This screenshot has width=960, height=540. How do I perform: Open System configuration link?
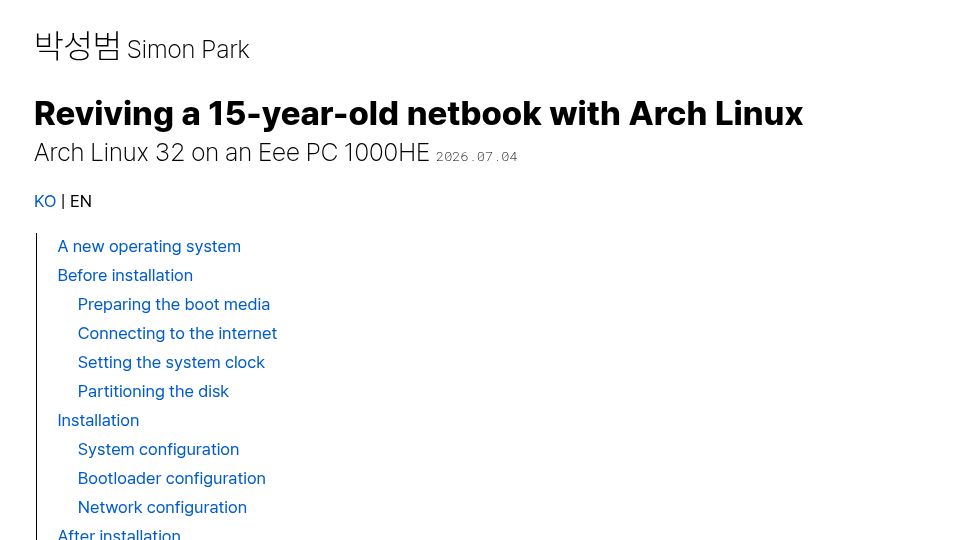pyautogui.click(x=158, y=449)
